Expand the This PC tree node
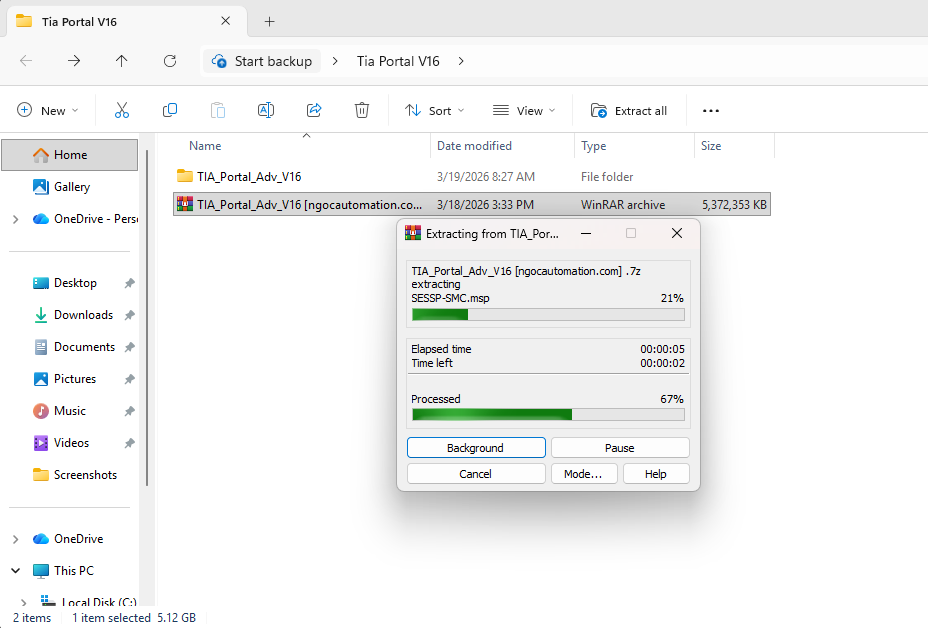 click(16, 570)
